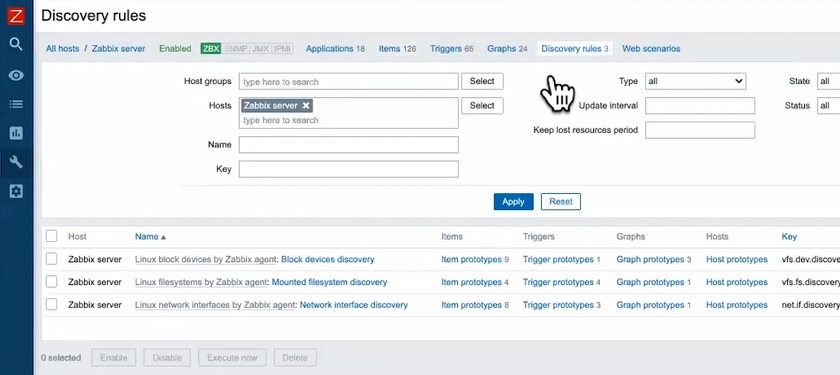Viewport: 840px width, 375px height.
Task: Focus the Name filter field
Action: [349, 145]
